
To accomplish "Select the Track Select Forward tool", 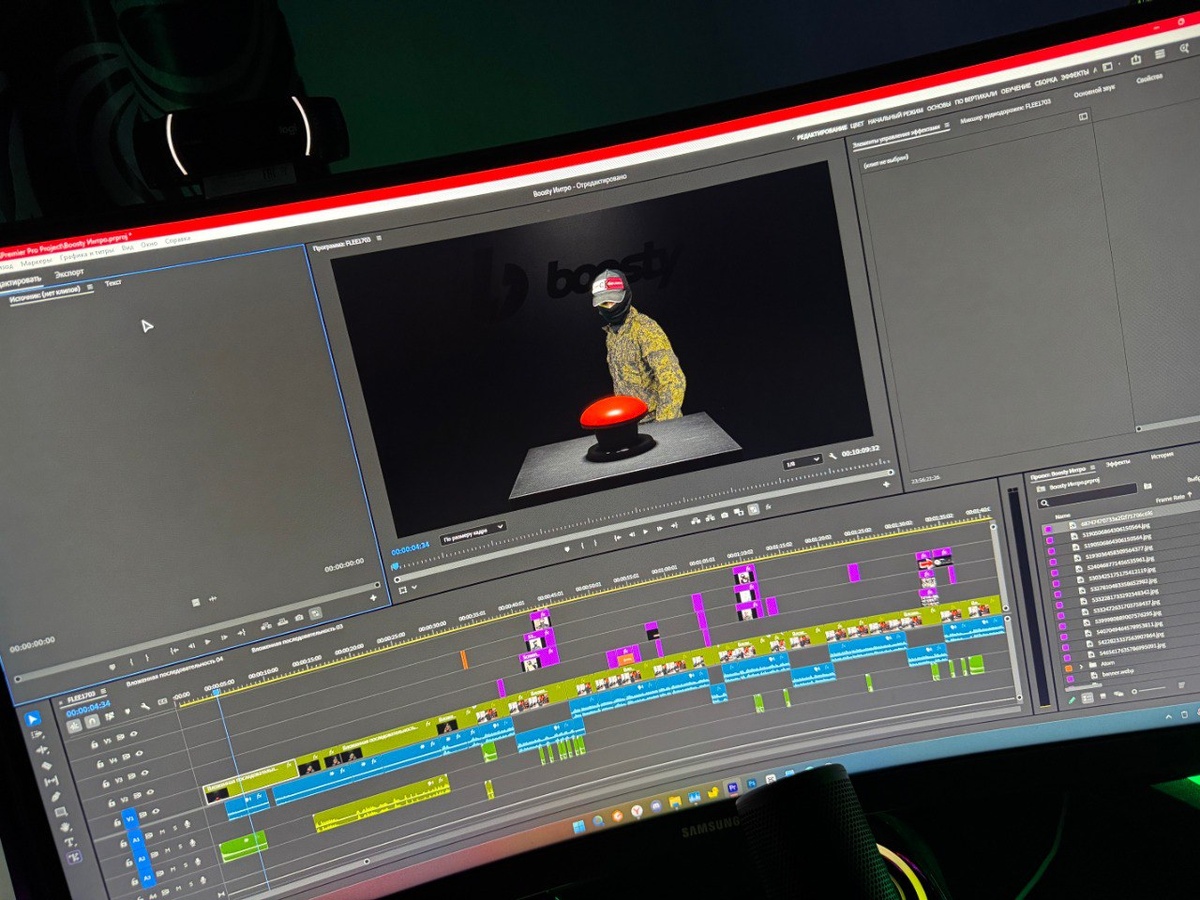I will click(37, 734).
